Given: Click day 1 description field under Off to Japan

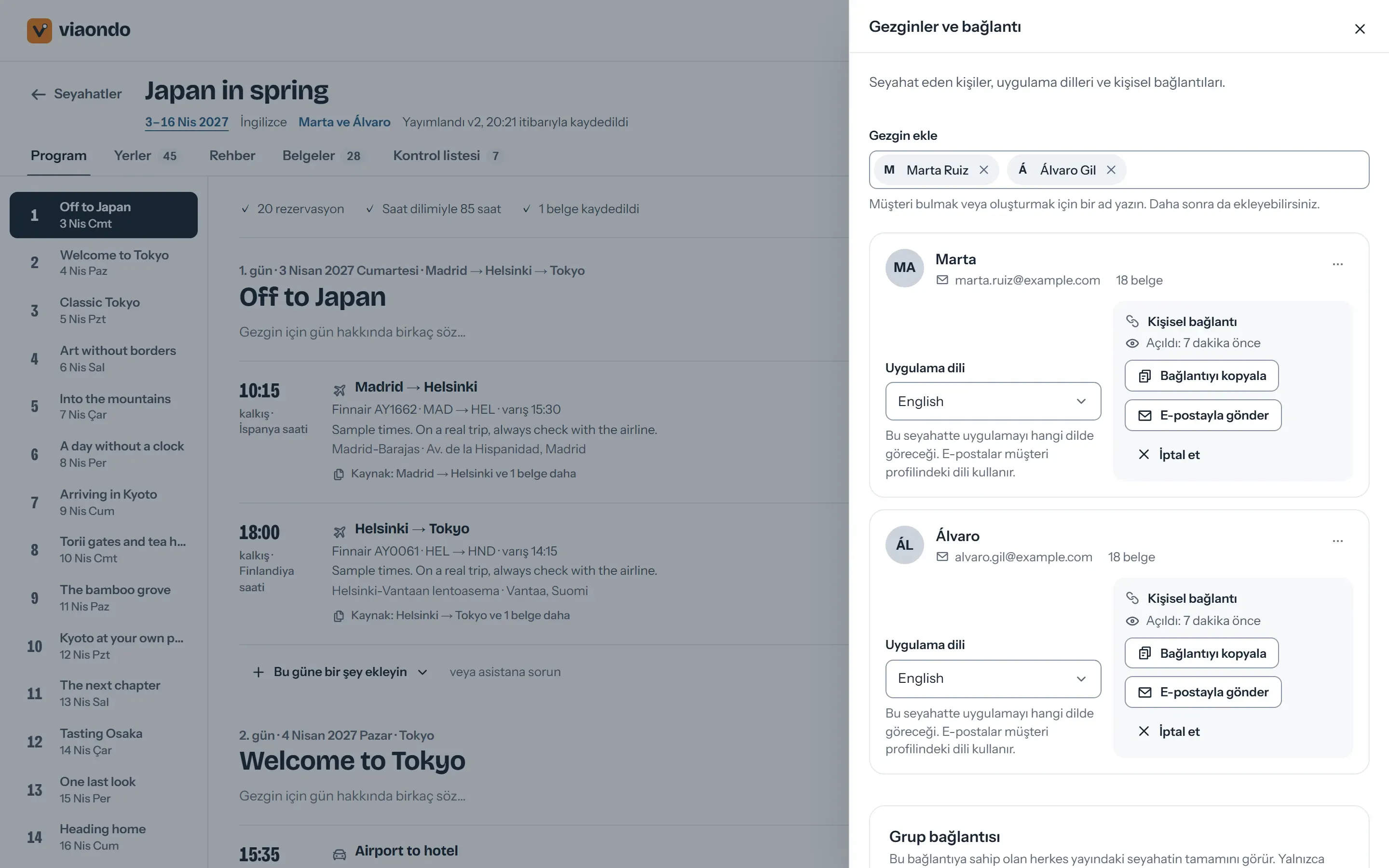Looking at the screenshot, I should tap(353, 332).
